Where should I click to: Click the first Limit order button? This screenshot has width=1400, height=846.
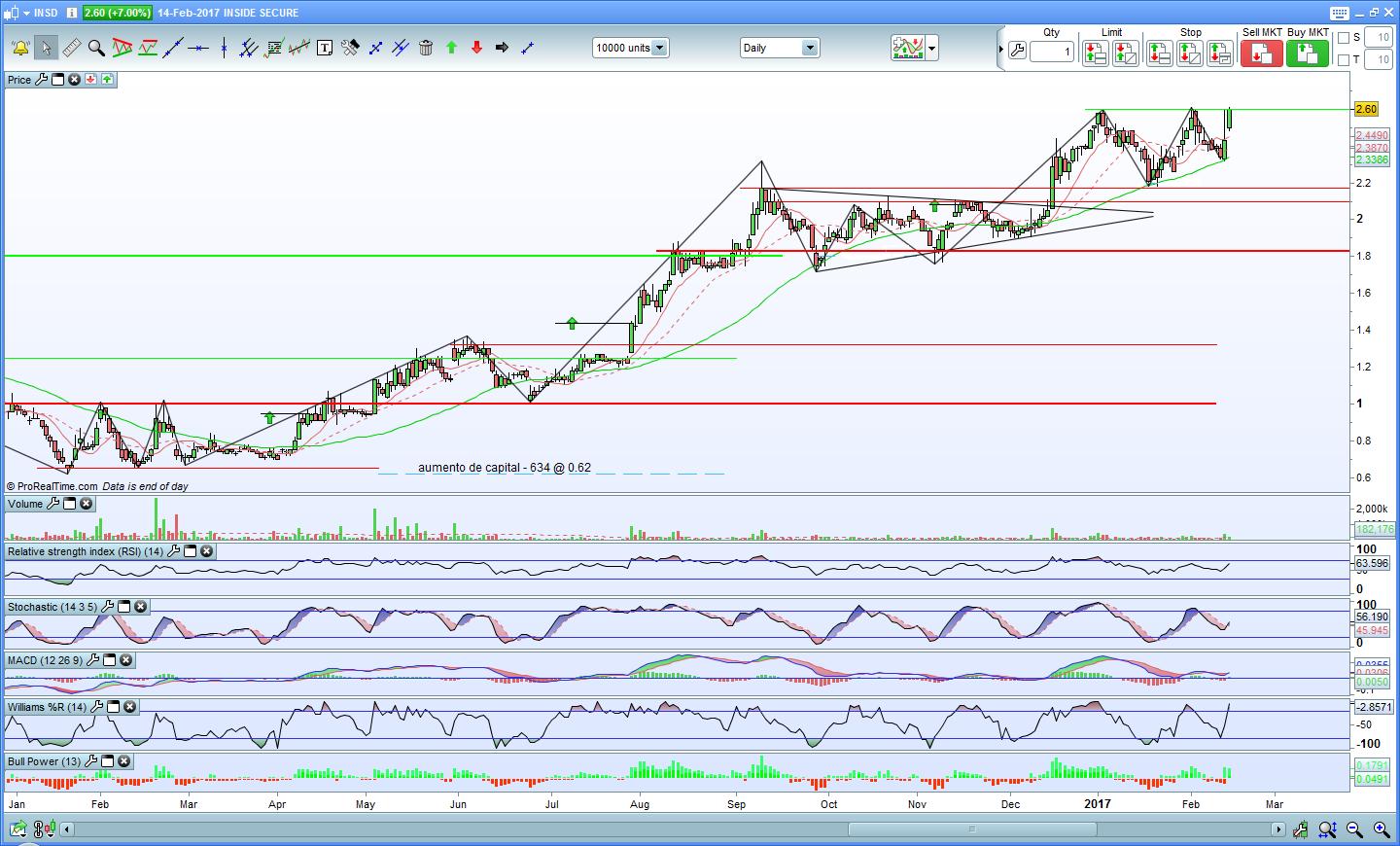(1096, 53)
